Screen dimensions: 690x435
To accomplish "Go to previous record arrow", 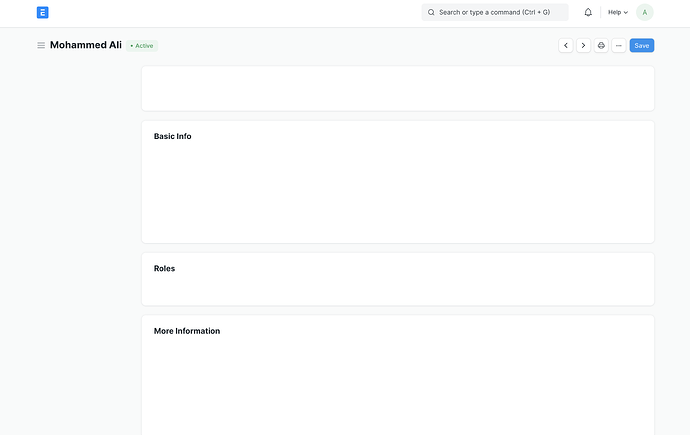I will pos(566,46).
